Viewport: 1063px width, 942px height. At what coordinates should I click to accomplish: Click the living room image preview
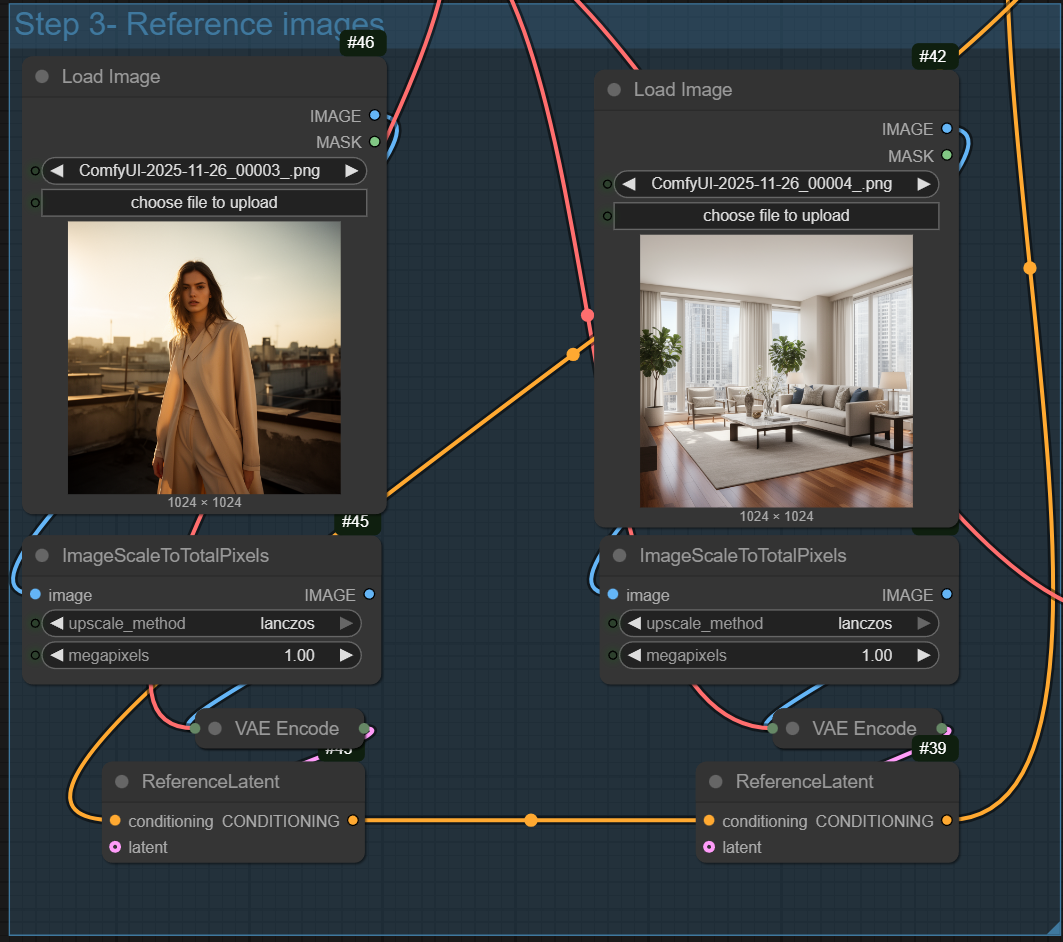[776, 371]
